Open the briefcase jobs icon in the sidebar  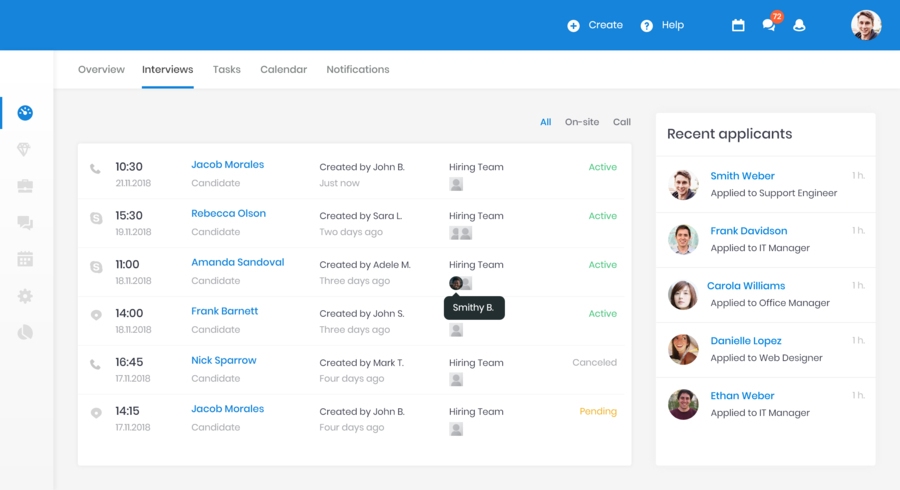[26, 186]
